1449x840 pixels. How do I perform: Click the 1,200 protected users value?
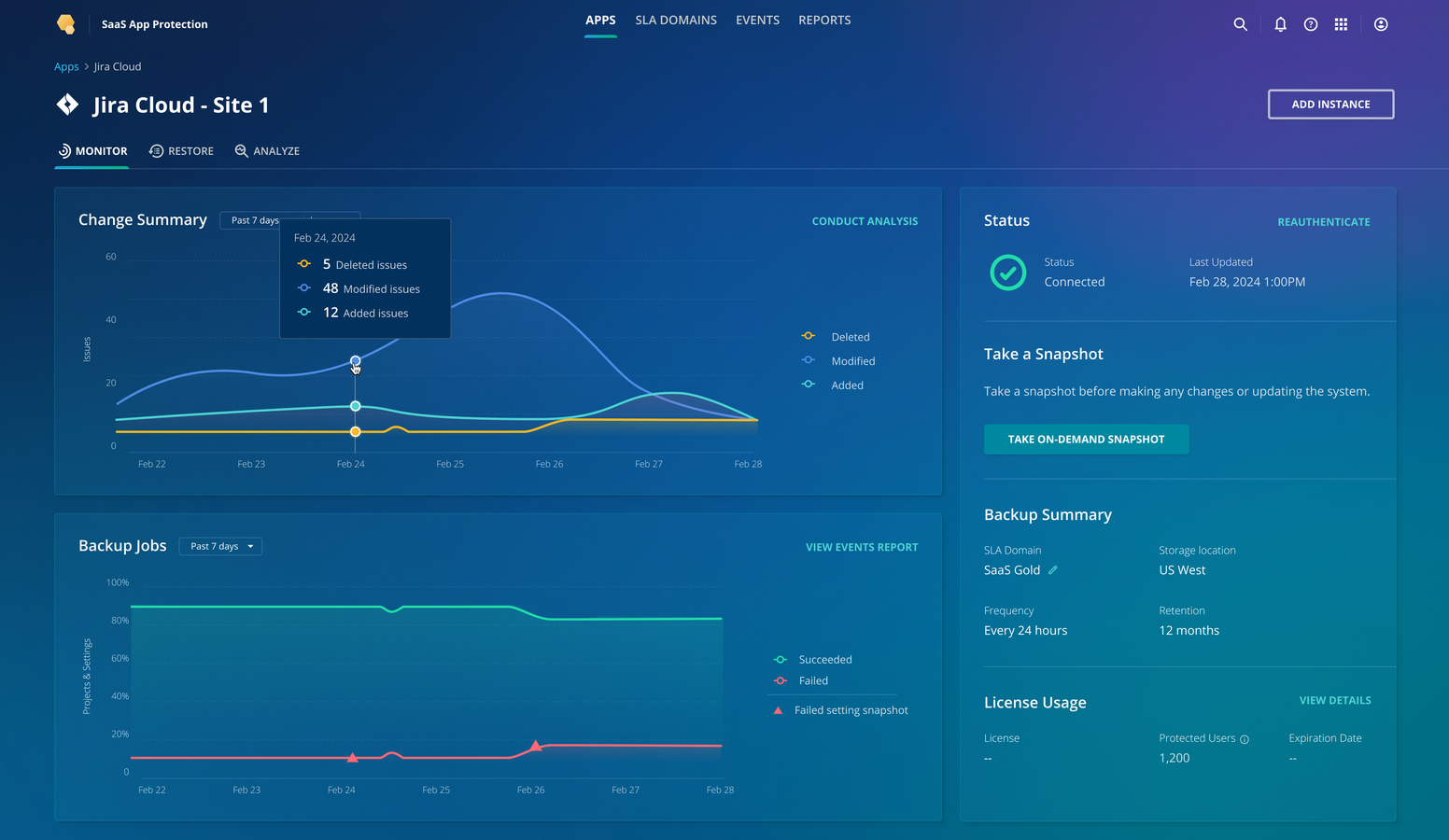click(x=1175, y=758)
